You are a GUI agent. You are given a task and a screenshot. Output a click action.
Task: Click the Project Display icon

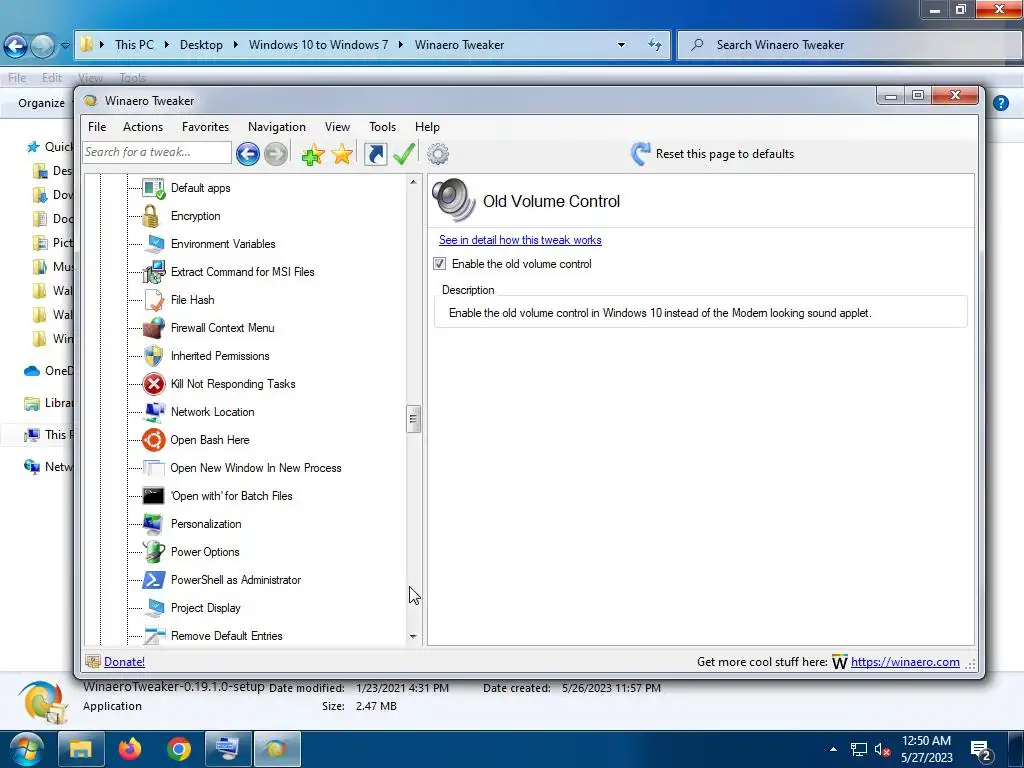pyautogui.click(x=153, y=608)
